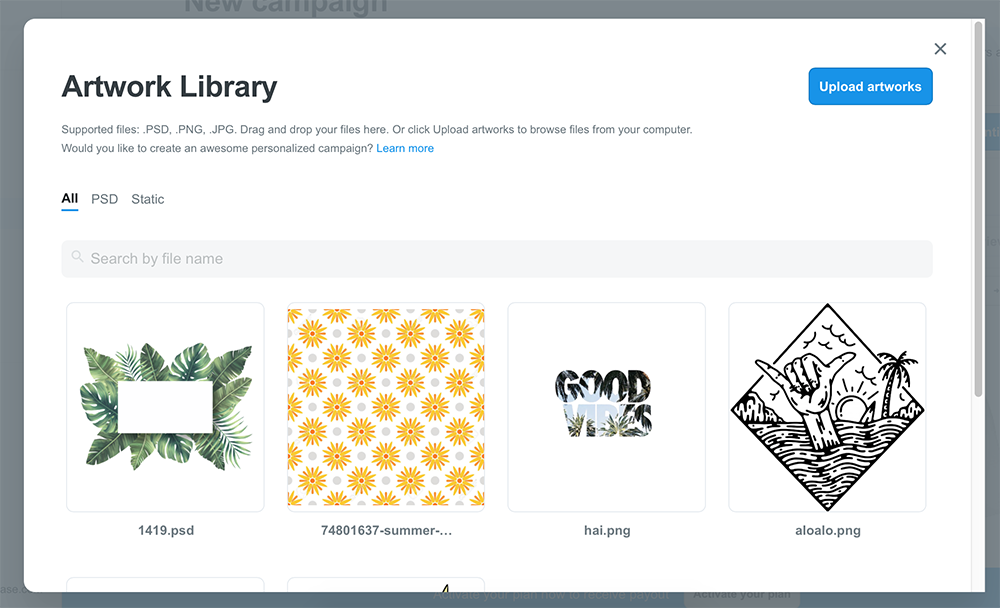
Task: Select the 1419.psd artwork thumbnail
Action: [x=165, y=407]
